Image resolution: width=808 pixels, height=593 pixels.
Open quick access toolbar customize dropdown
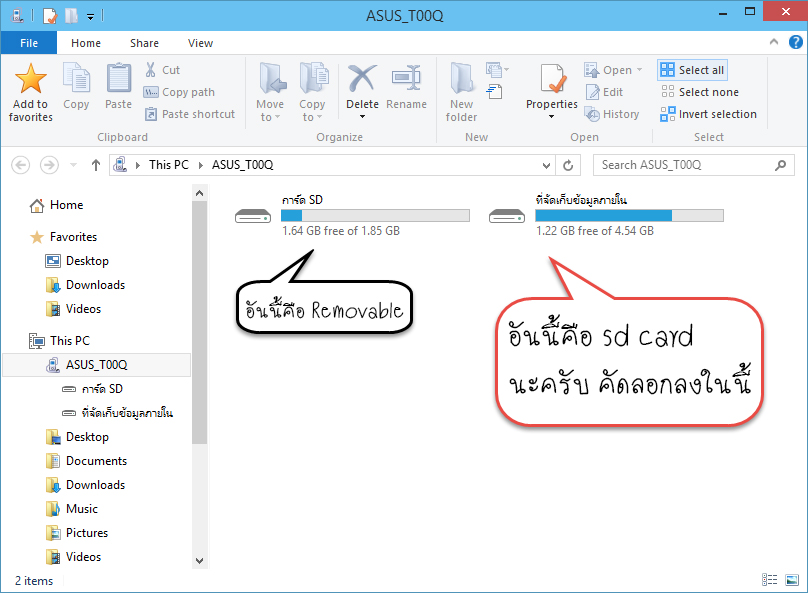tap(90, 17)
